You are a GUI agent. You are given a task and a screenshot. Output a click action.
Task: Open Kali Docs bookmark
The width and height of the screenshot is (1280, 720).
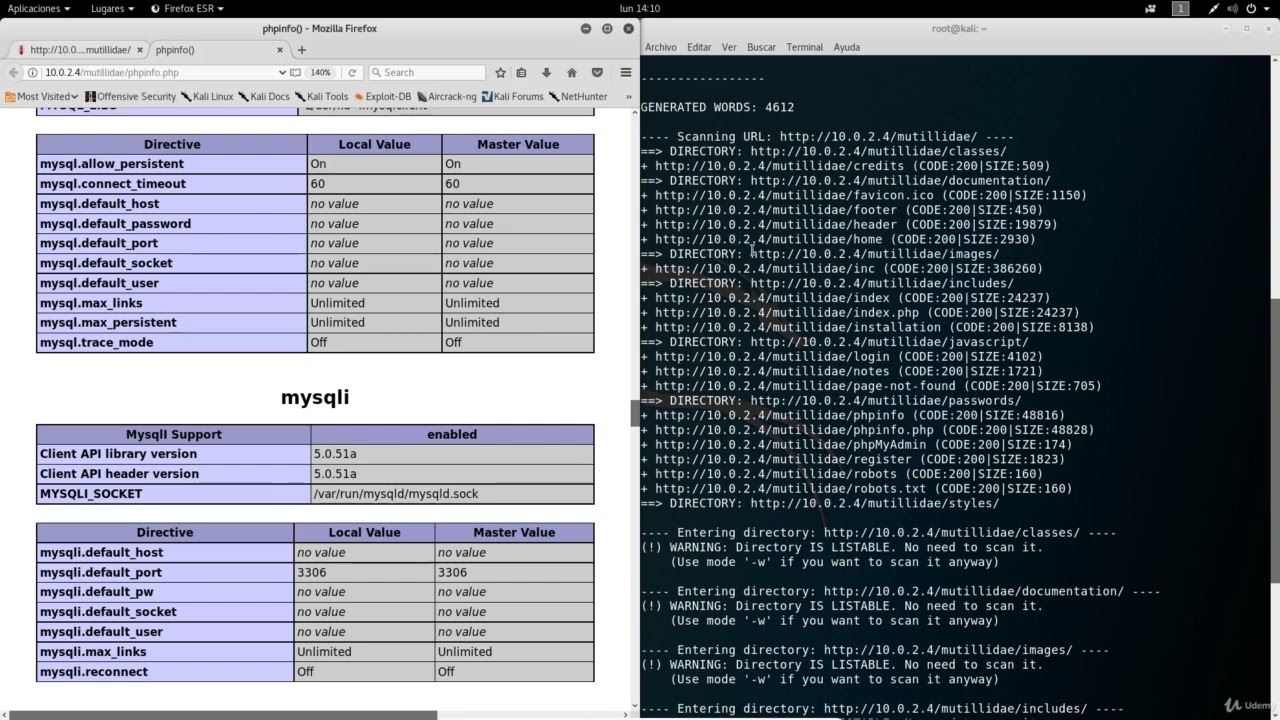tap(263, 97)
